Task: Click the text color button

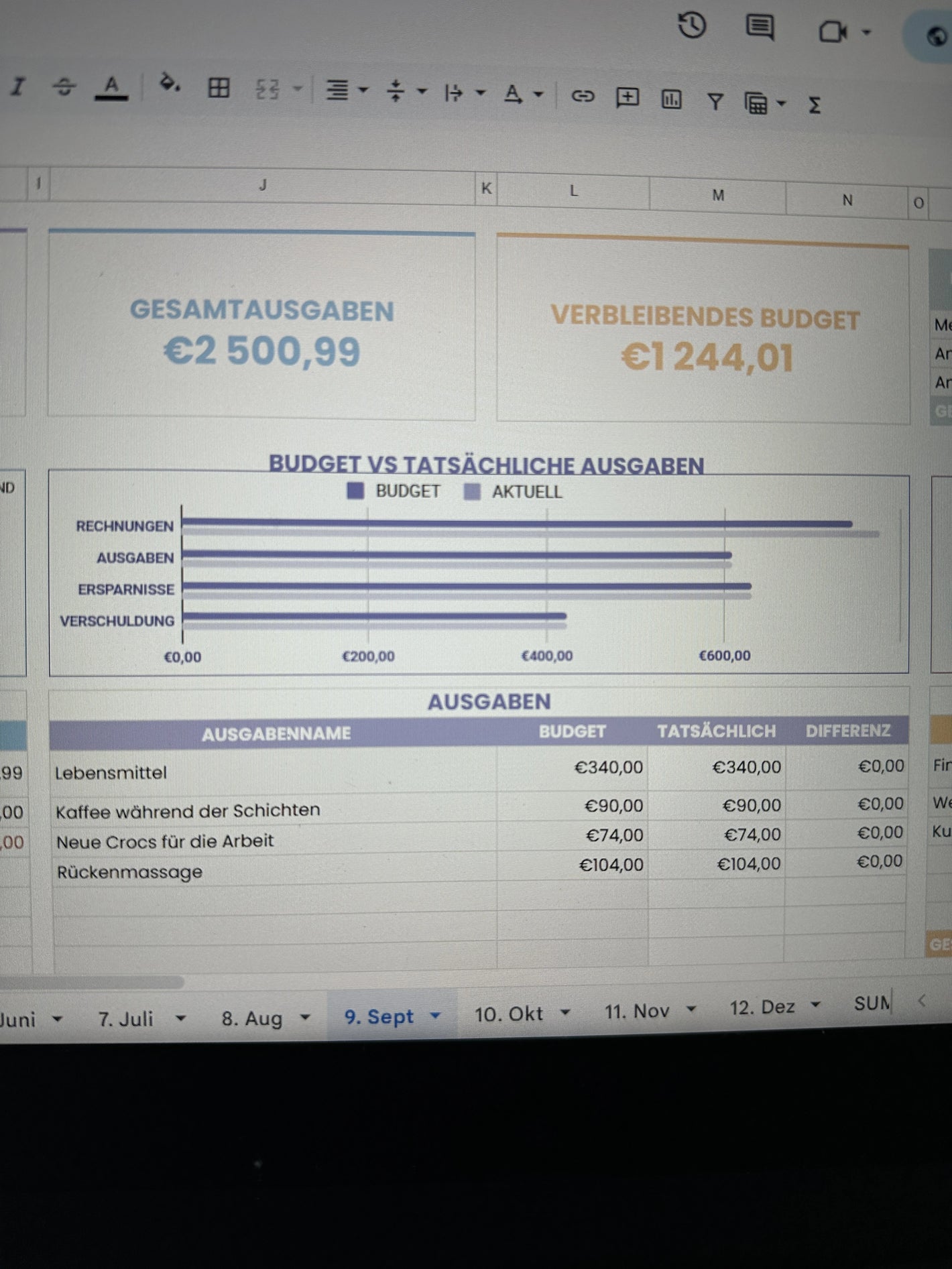Action: 111,87
